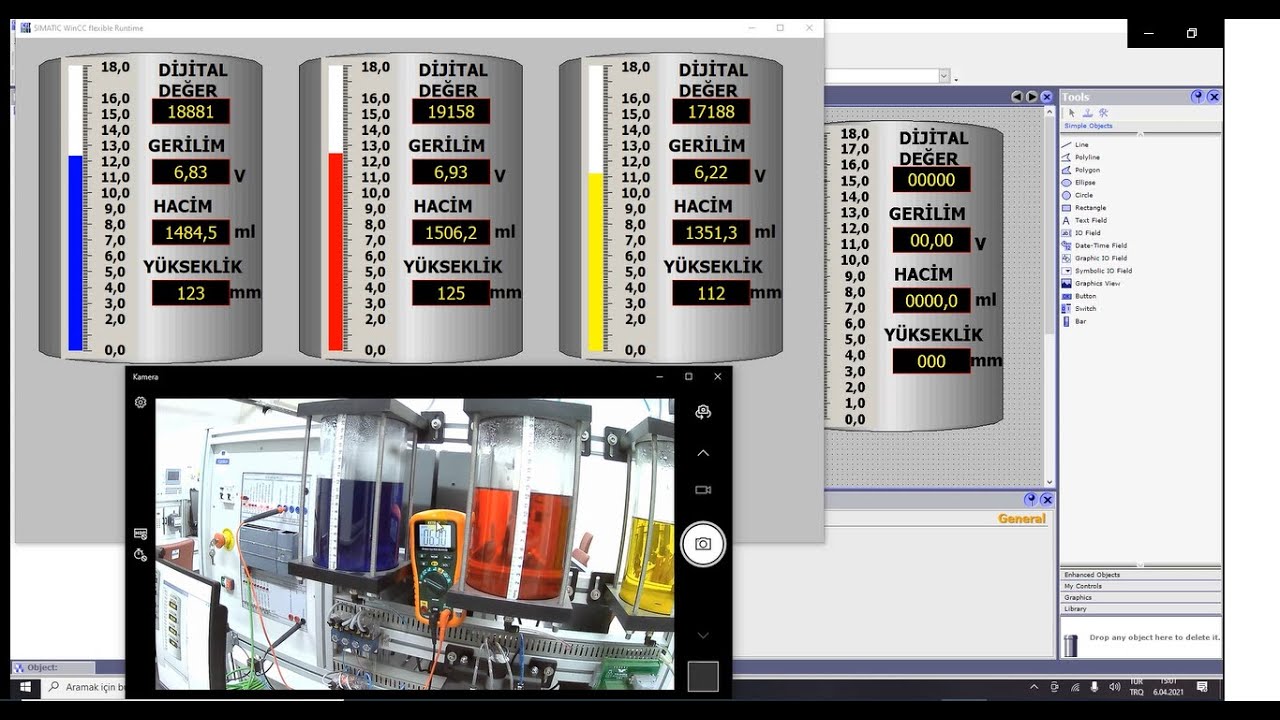Screen dimensions: 1280x720
Task: Pick the Switch object tool
Action: pyautogui.click(x=1079, y=308)
